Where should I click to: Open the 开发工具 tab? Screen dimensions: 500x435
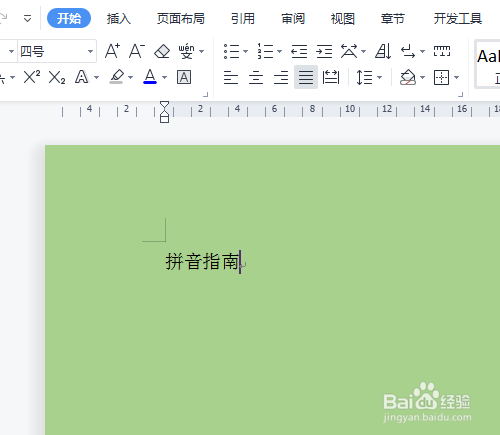[x=458, y=18]
